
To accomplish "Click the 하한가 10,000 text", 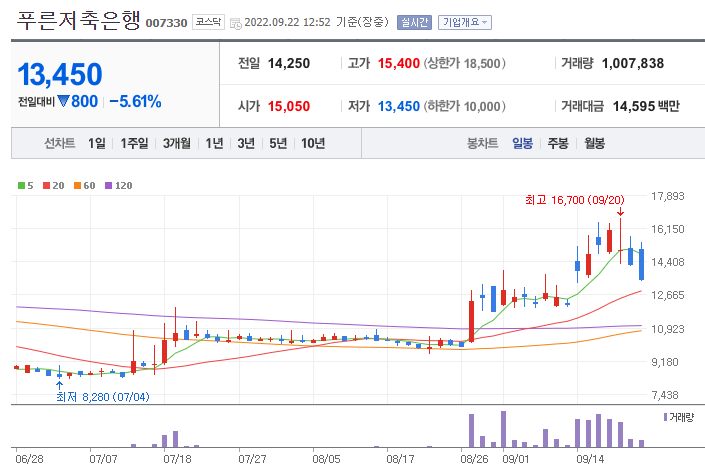I will 464,107.
